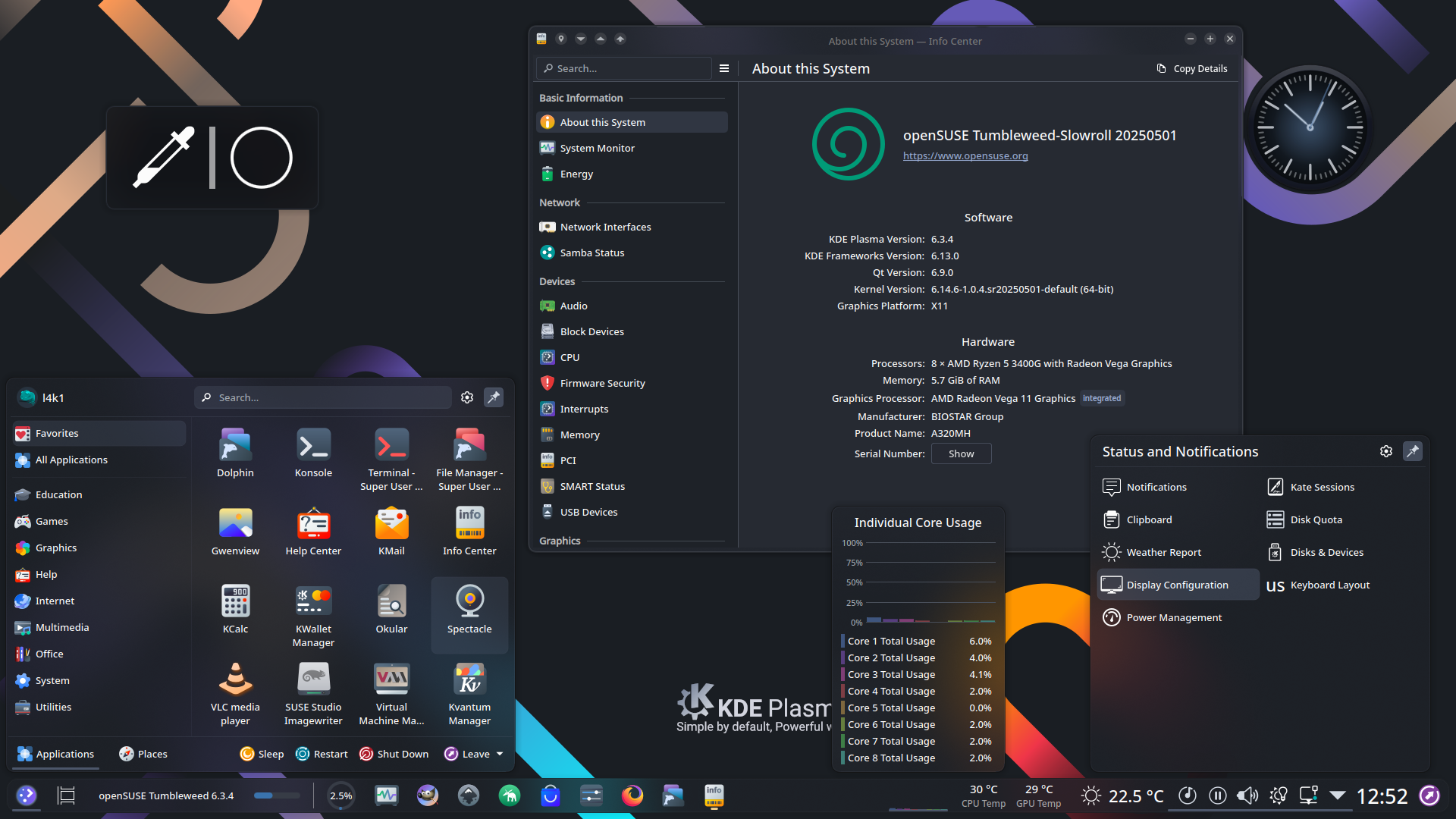Show the hidden serial number
Viewport: 1456px width, 819px height.
pyautogui.click(x=961, y=453)
